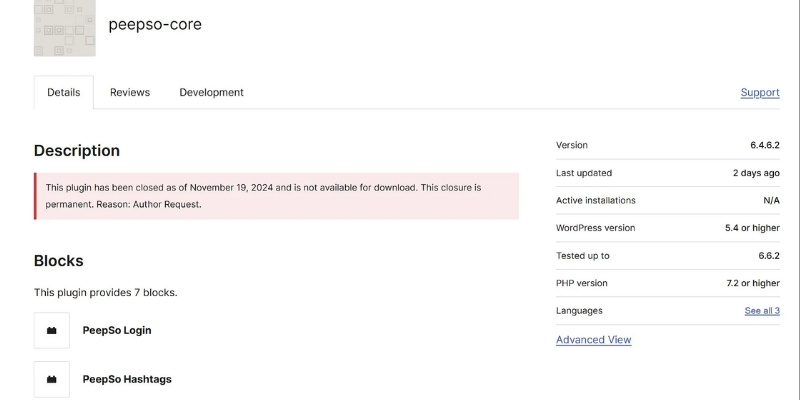The width and height of the screenshot is (800, 400).
Task: Click the peepso-core plugin thumbnail icon
Action: coord(65,28)
